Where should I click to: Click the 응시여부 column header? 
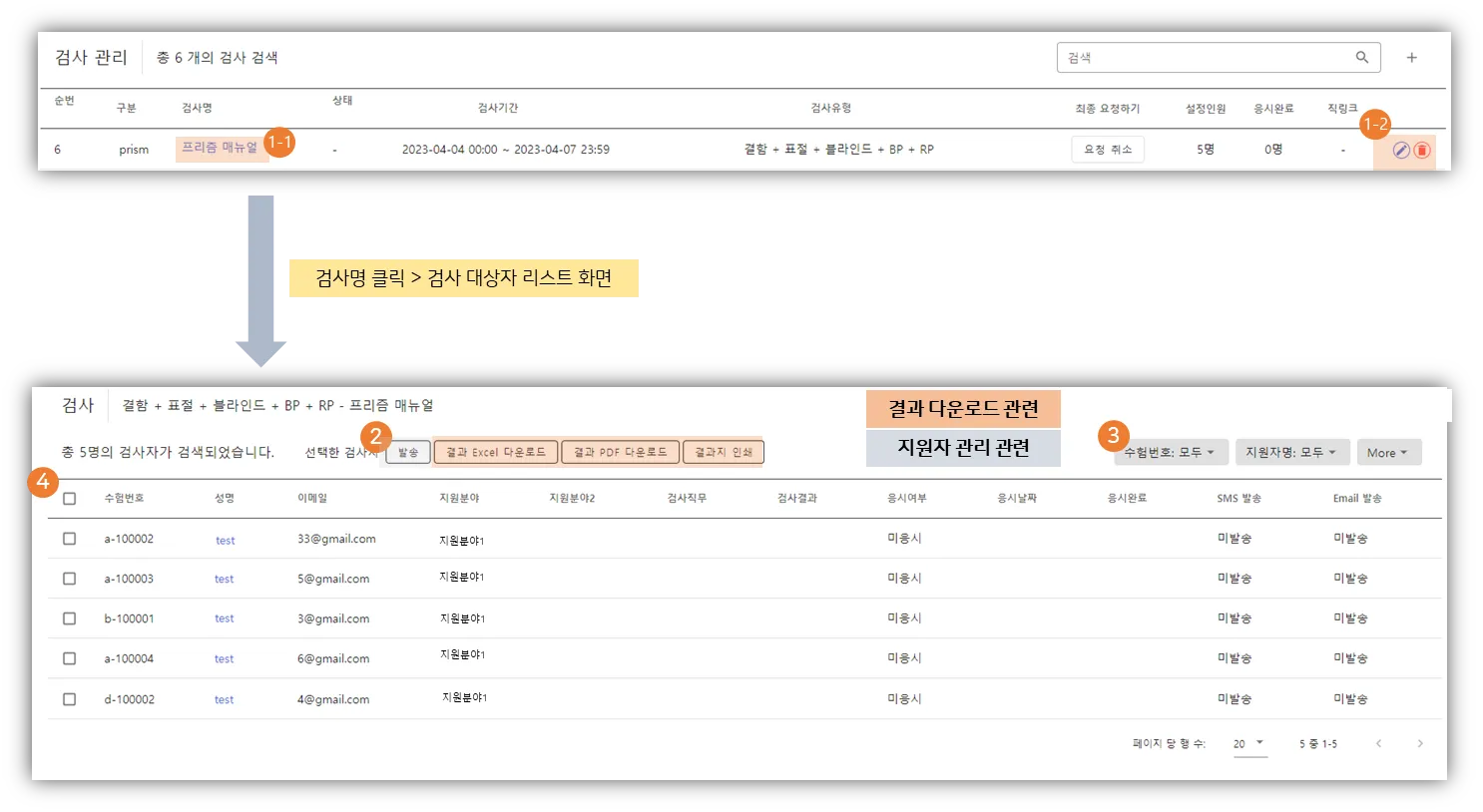tap(907, 499)
